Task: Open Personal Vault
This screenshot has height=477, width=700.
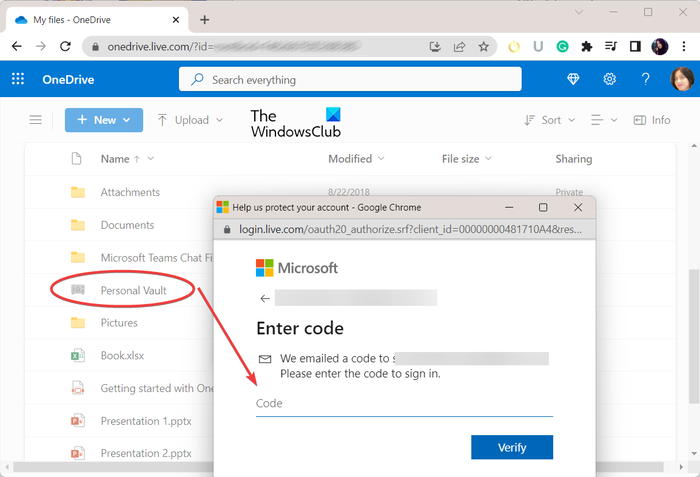Action: tap(133, 290)
